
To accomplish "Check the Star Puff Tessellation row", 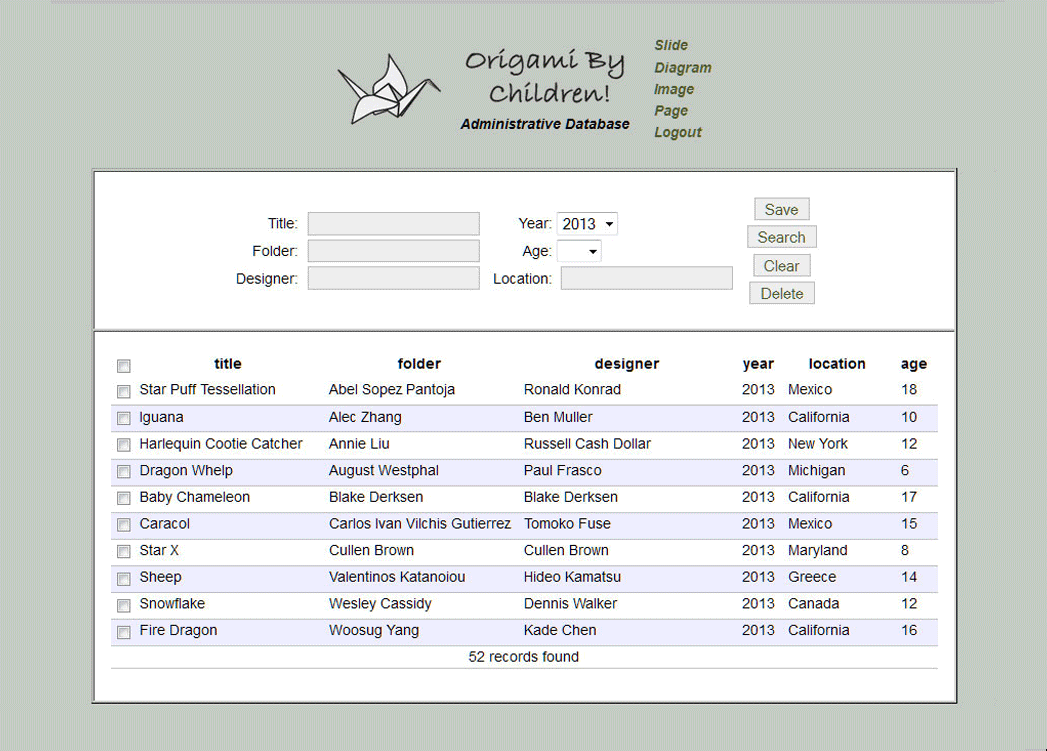I will pos(124,391).
